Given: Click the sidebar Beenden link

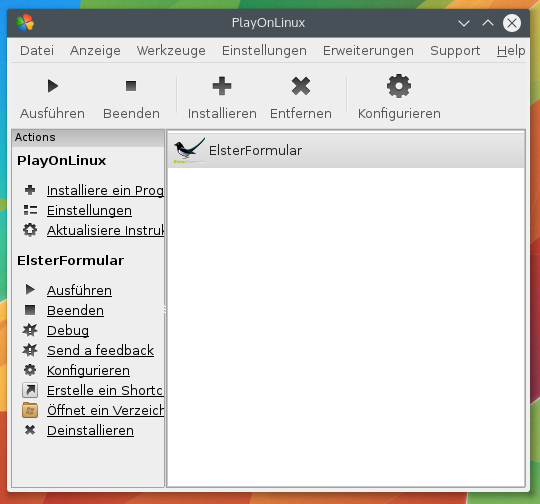Looking at the screenshot, I should coord(75,310).
